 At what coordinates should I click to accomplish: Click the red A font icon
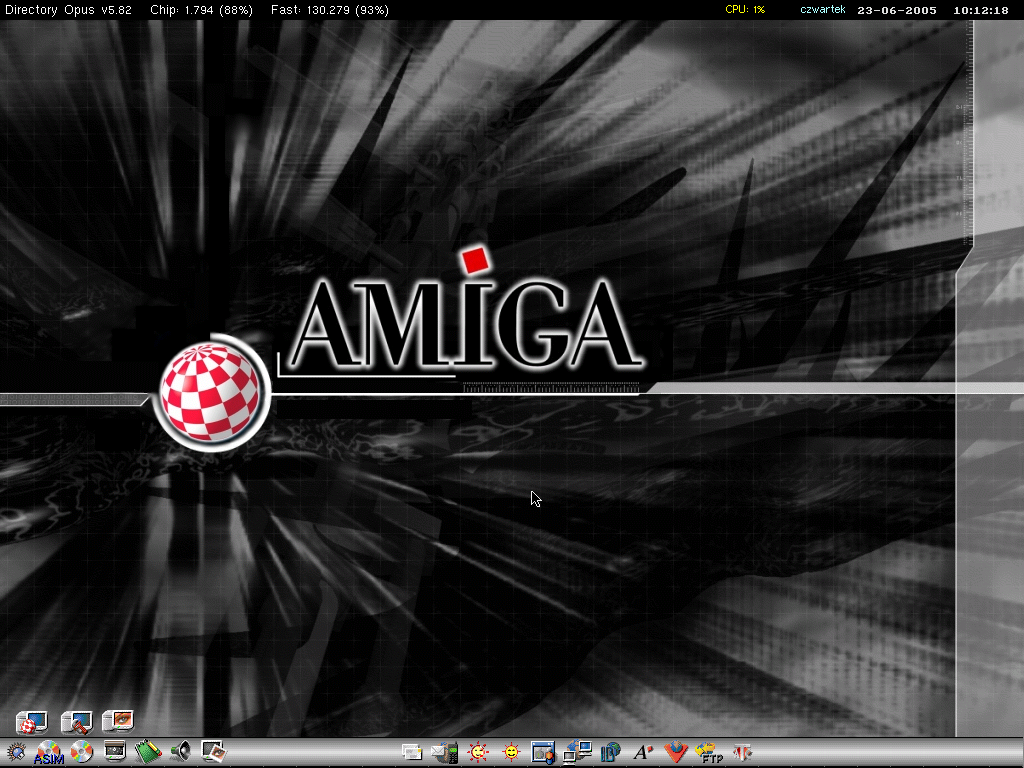pos(645,752)
